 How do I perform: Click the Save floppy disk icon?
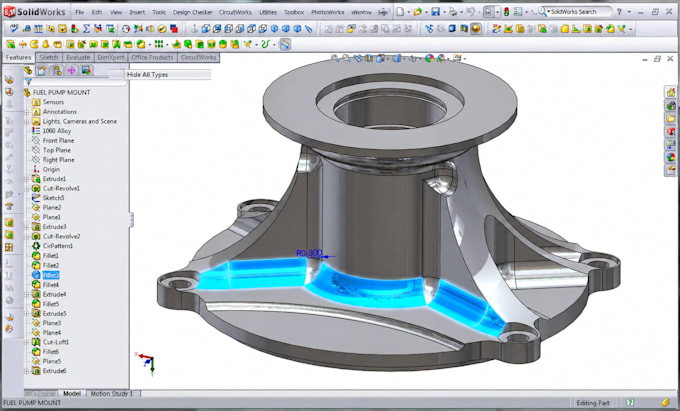[435, 12]
